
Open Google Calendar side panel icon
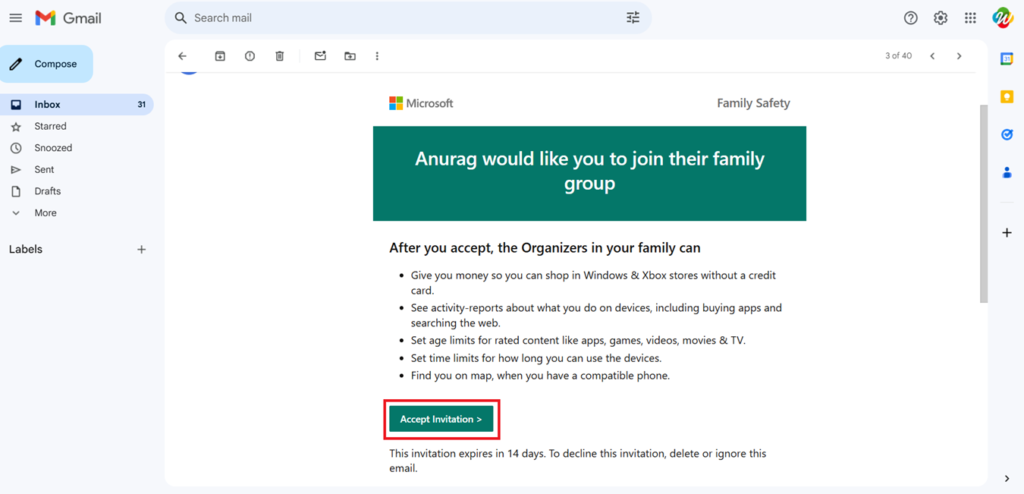[x=1007, y=59]
